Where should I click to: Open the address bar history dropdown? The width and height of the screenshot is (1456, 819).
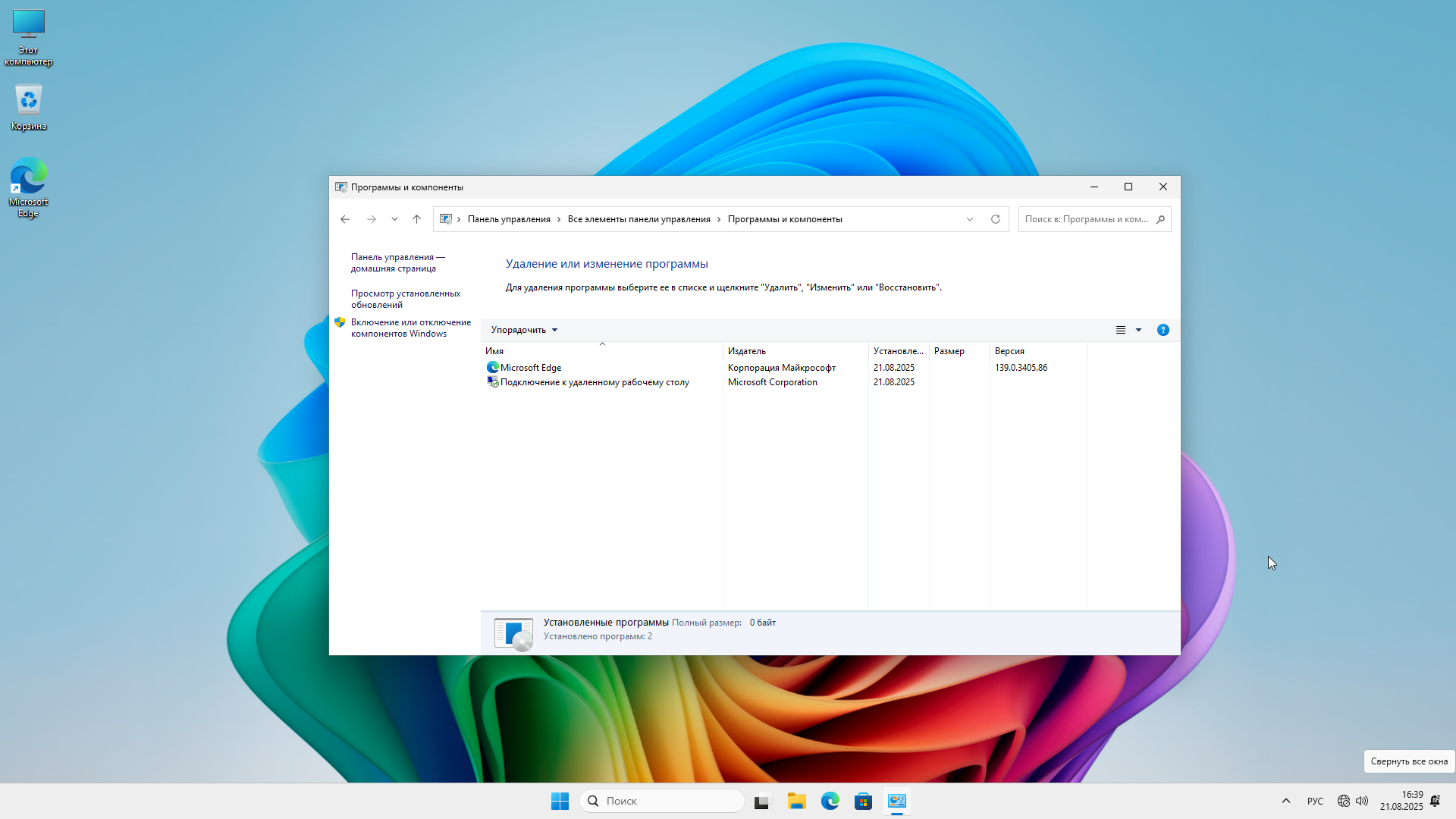pos(969,219)
